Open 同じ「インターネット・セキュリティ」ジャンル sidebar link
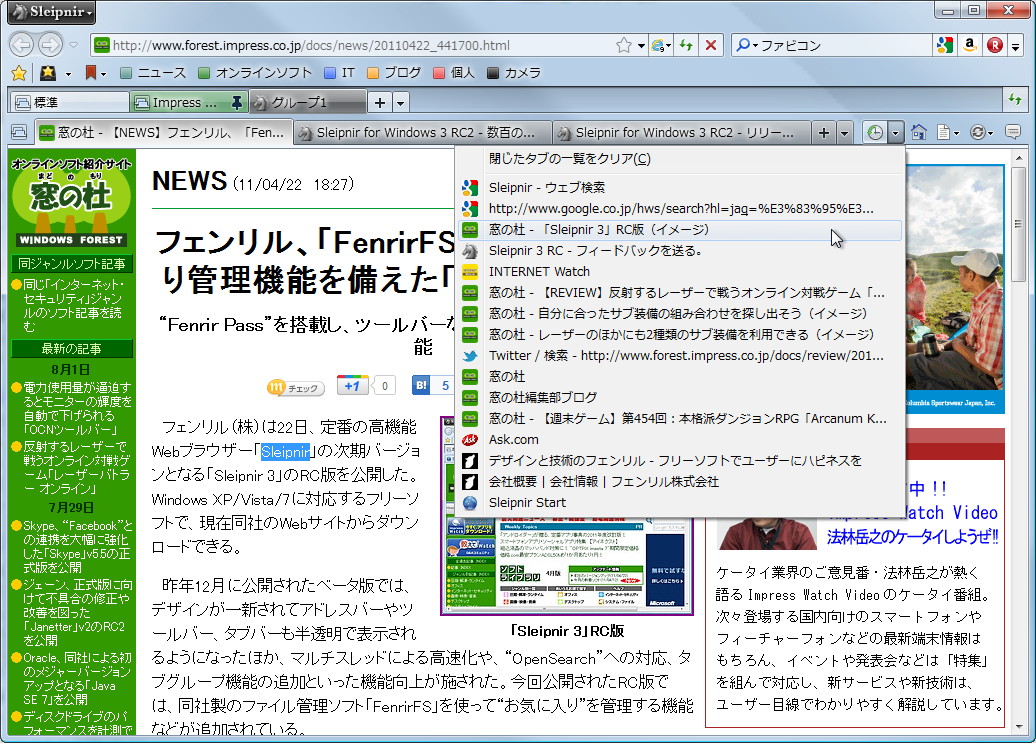Image resolution: width=1036 pixels, height=743 pixels. pos(73,305)
